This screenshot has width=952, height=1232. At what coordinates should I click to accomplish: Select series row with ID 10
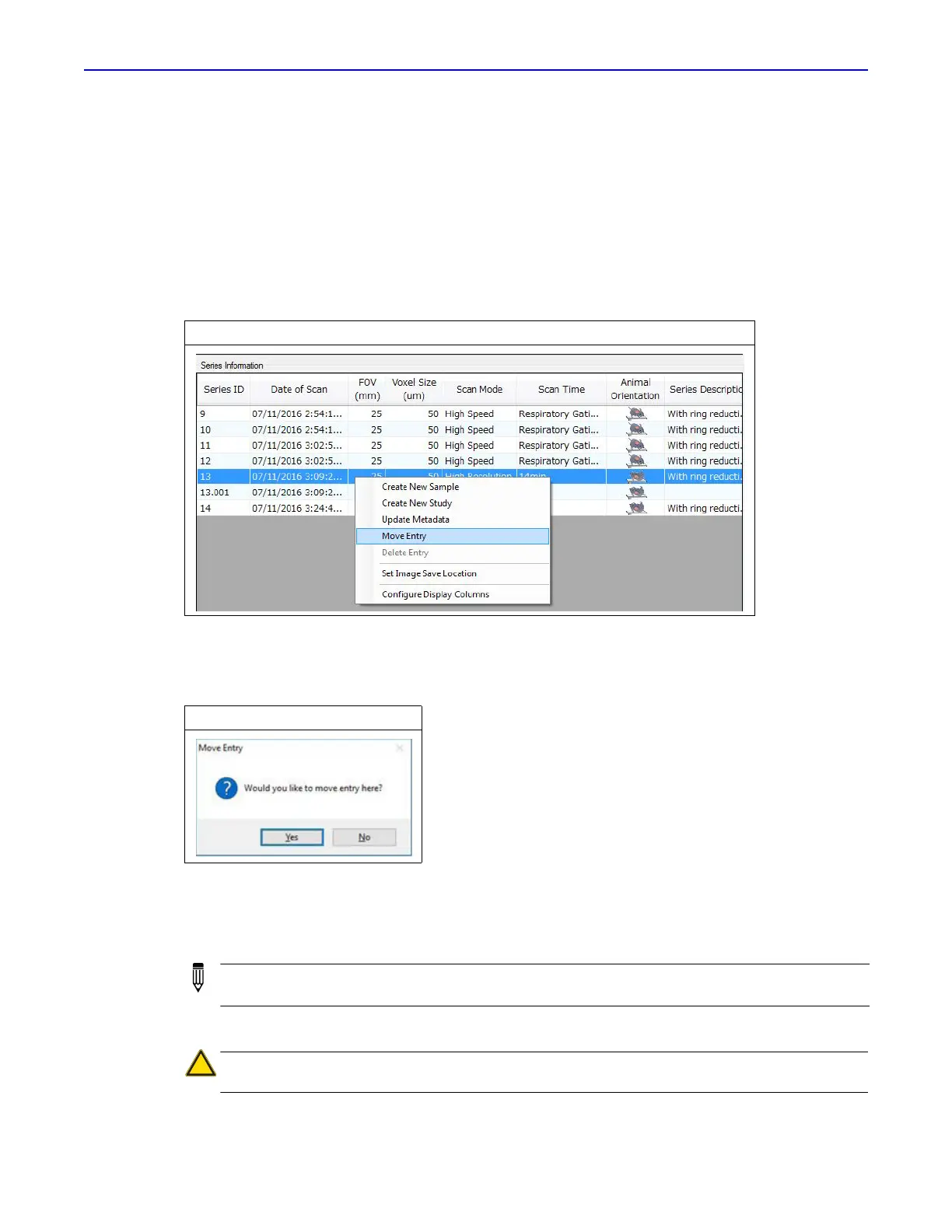click(470, 429)
